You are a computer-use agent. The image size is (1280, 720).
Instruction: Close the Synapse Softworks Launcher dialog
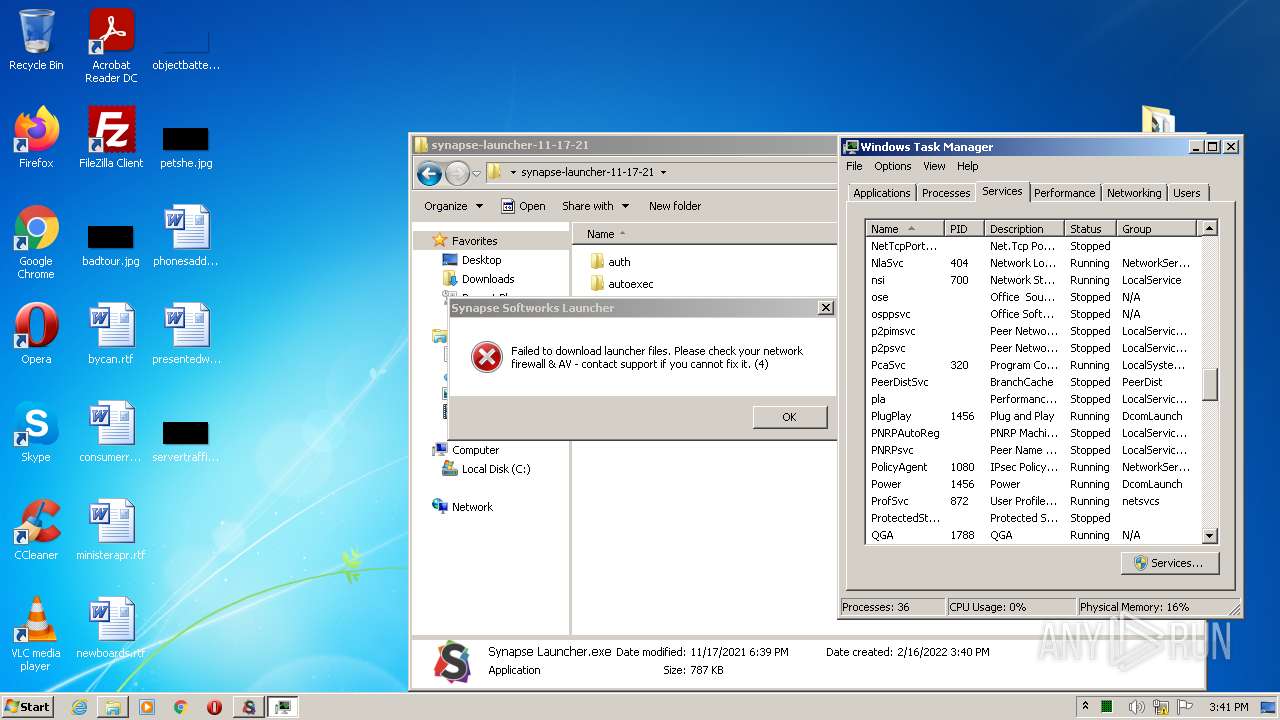point(826,308)
